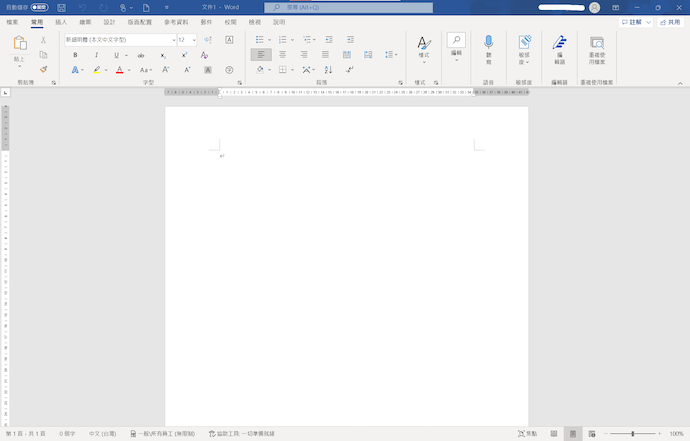Switch to the Insert (插入) tab
The image size is (690, 441).
[x=61, y=21]
